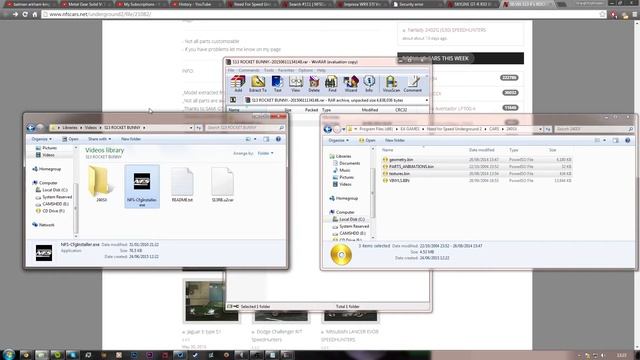Click the WinRAR Comment icon
Viewport: 640px width, 360px height.
(413, 84)
